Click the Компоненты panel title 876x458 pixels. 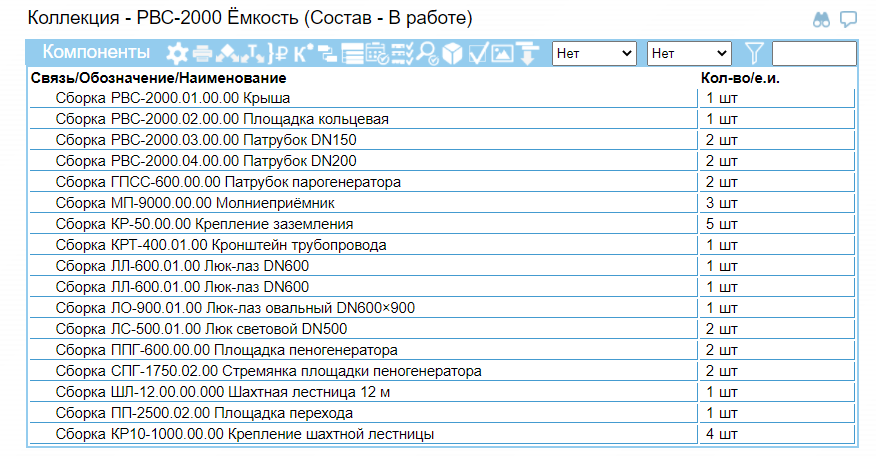coord(97,52)
